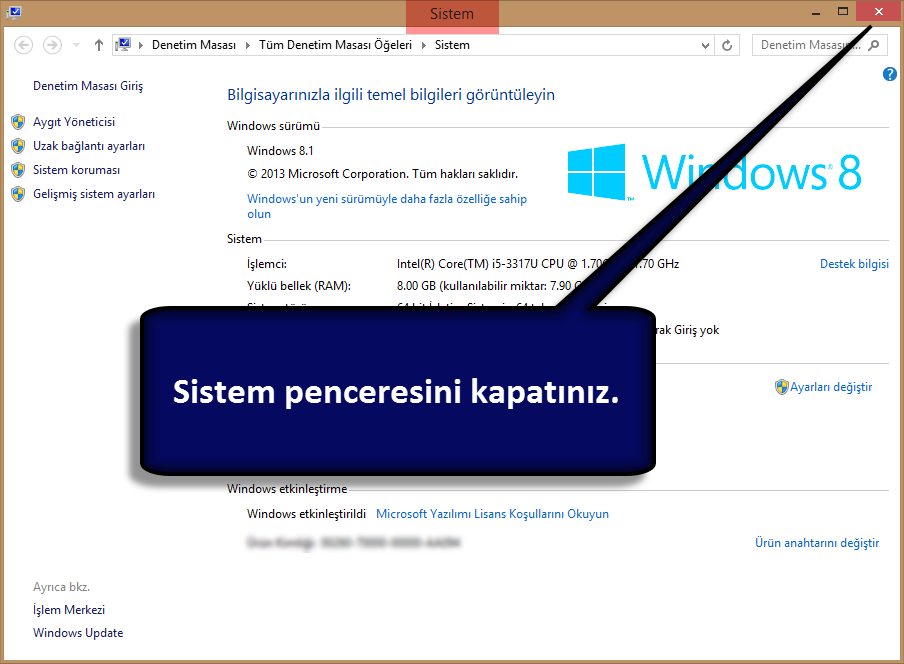
Task: Open help with the blue question mark
Action: [890, 74]
